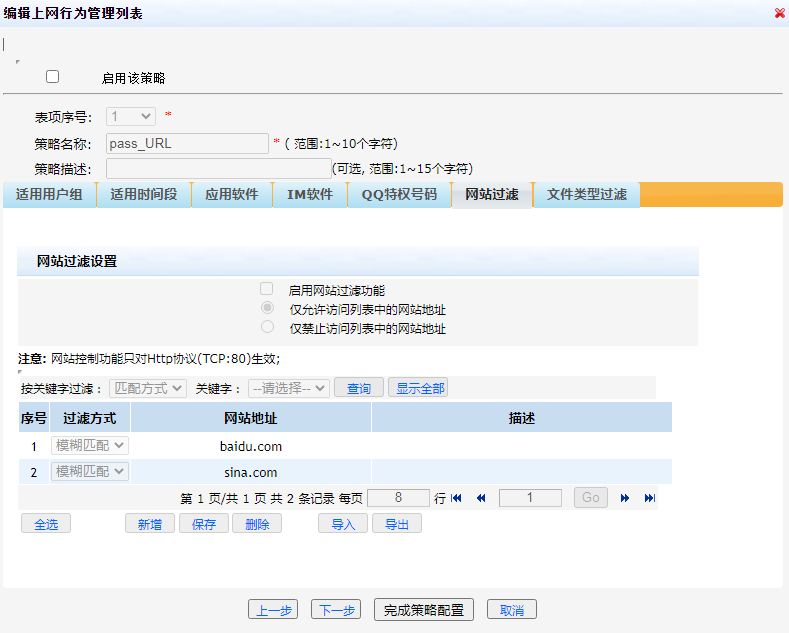Screen dimensions: 789x633
Task: Click the rows-per-page field showing 8
Action: tap(399, 498)
